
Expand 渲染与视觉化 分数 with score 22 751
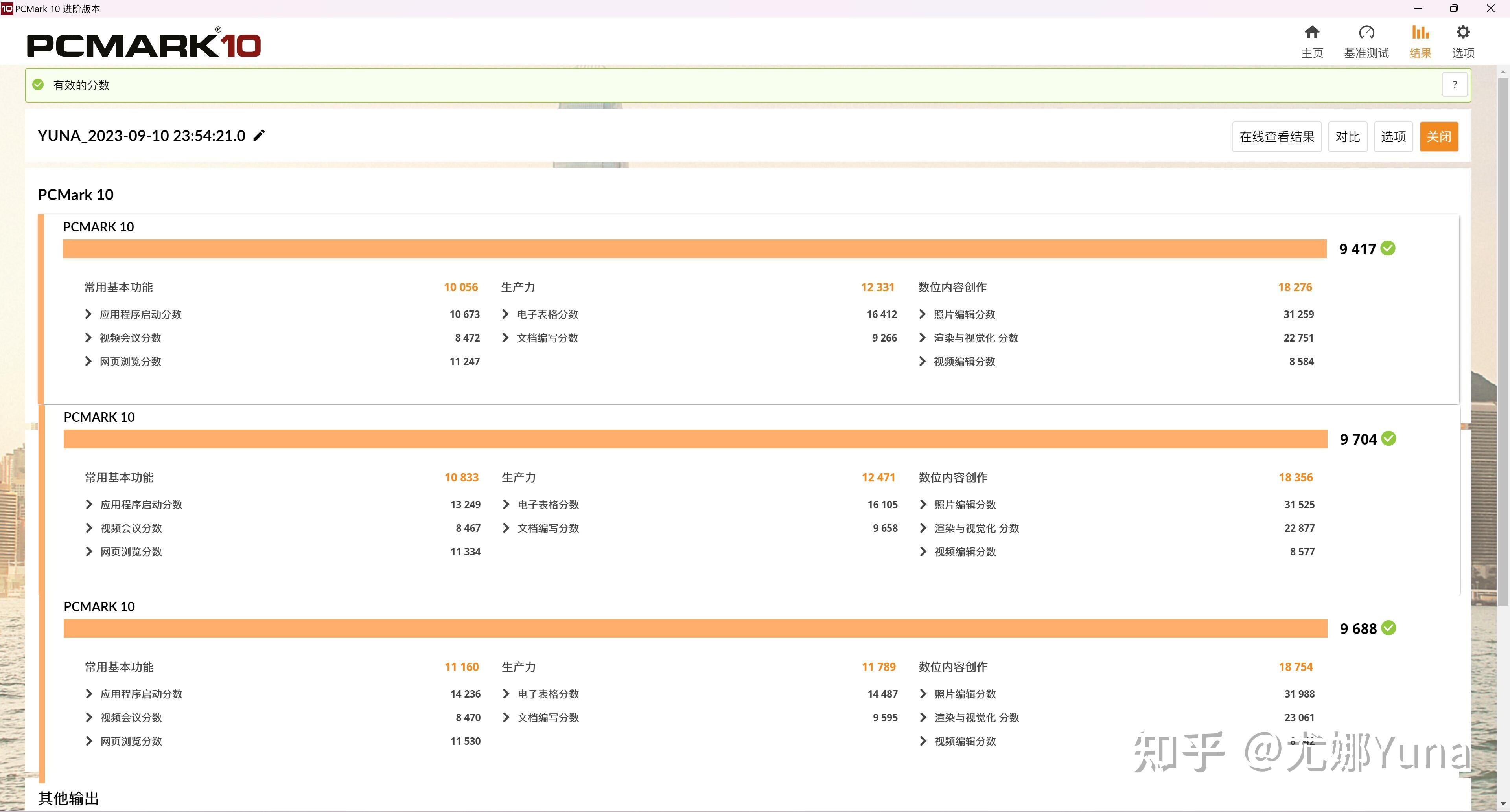[x=923, y=338]
